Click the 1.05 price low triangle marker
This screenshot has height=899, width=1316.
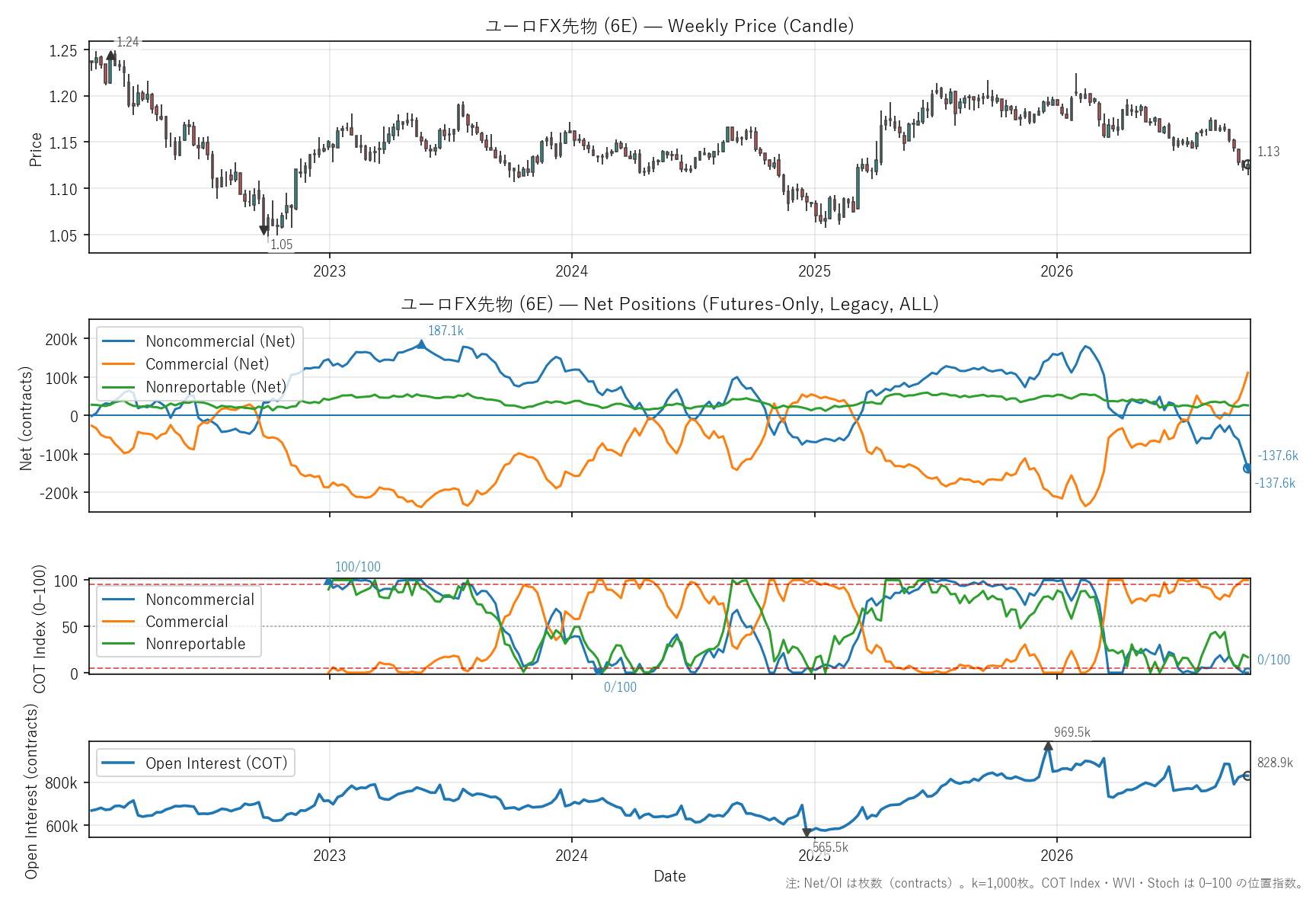264,230
